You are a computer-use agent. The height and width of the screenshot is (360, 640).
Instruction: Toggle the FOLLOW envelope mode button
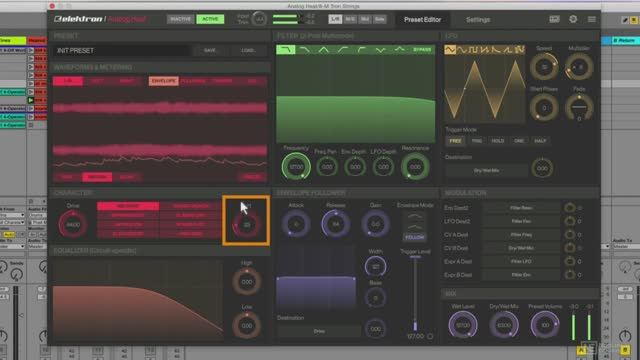(x=414, y=237)
